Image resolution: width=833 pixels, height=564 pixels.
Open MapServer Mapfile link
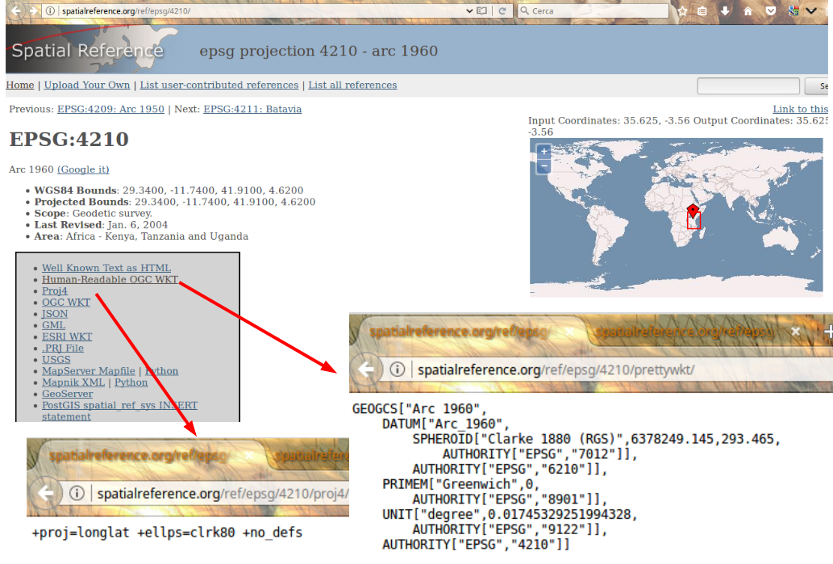[89, 371]
